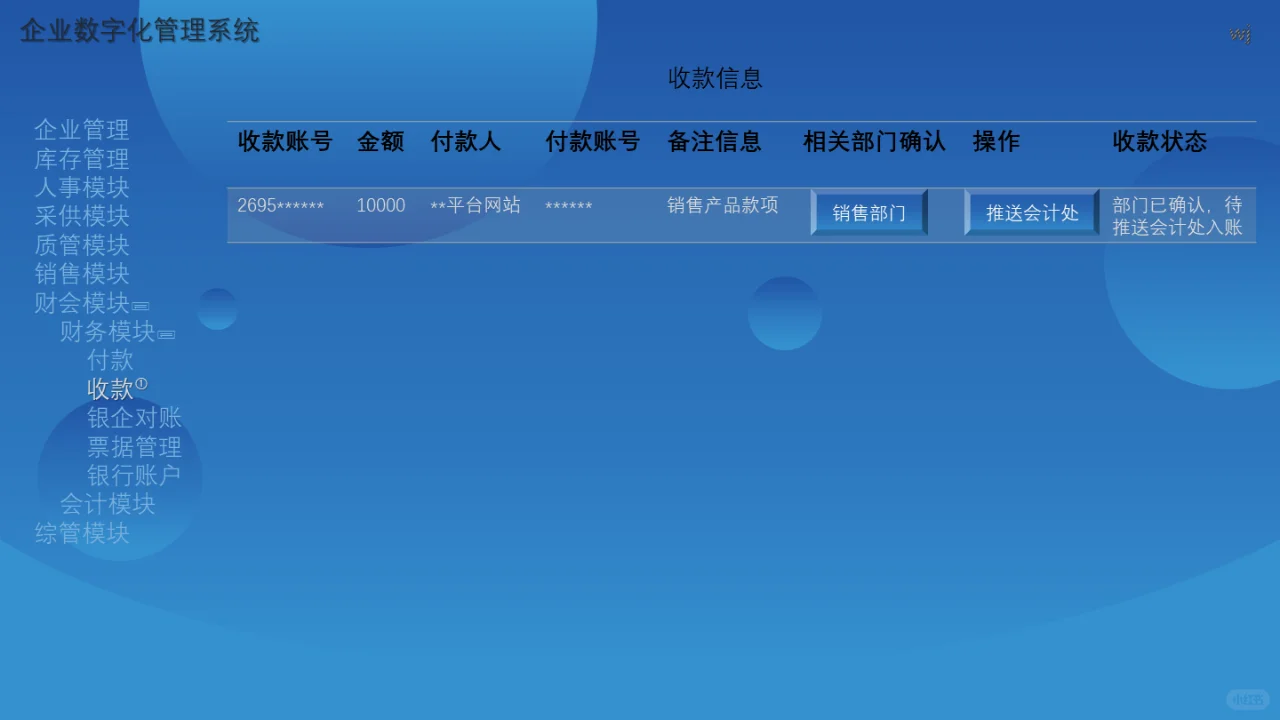
Task: Select the 财务模块 label in the sidebar
Action: point(107,331)
